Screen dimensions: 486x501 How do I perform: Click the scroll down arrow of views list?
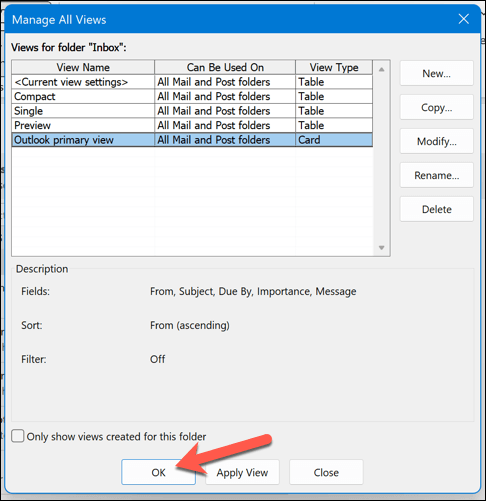tap(382, 248)
